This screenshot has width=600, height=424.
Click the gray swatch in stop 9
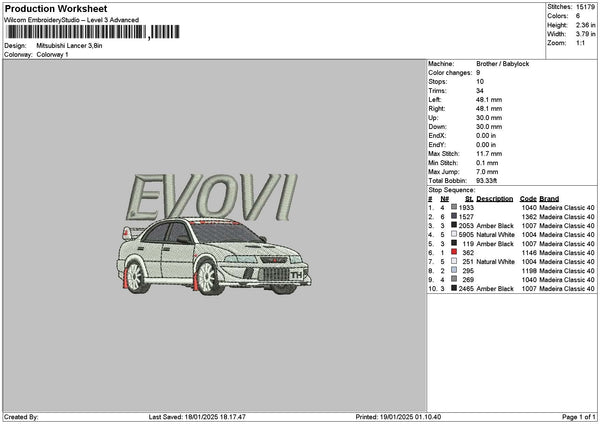(x=454, y=279)
